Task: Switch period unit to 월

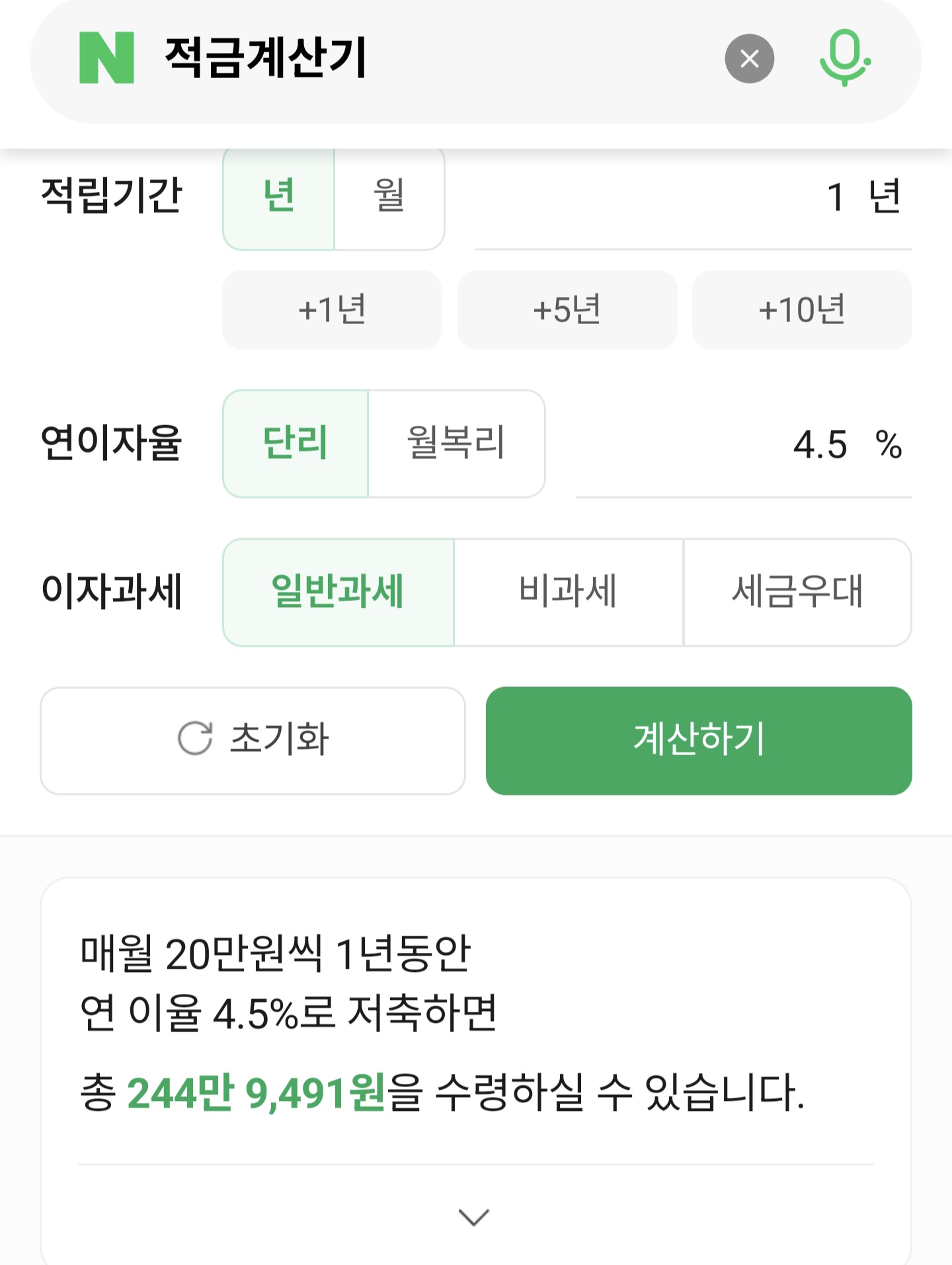Action: pos(389,196)
